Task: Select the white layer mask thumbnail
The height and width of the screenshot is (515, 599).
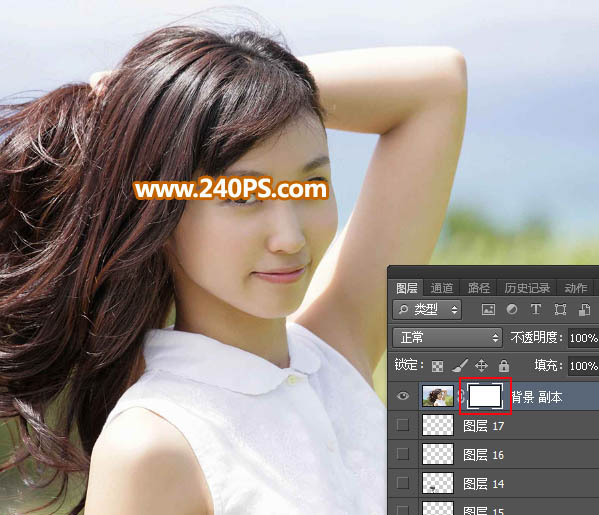Action: coord(485,396)
